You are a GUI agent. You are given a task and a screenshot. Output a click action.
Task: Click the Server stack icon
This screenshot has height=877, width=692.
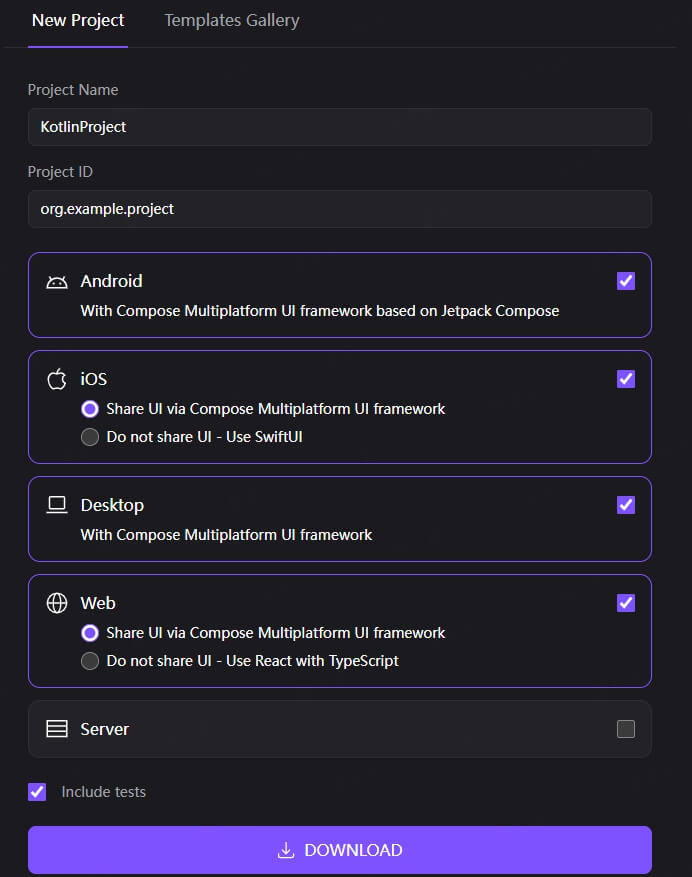click(x=57, y=729)
